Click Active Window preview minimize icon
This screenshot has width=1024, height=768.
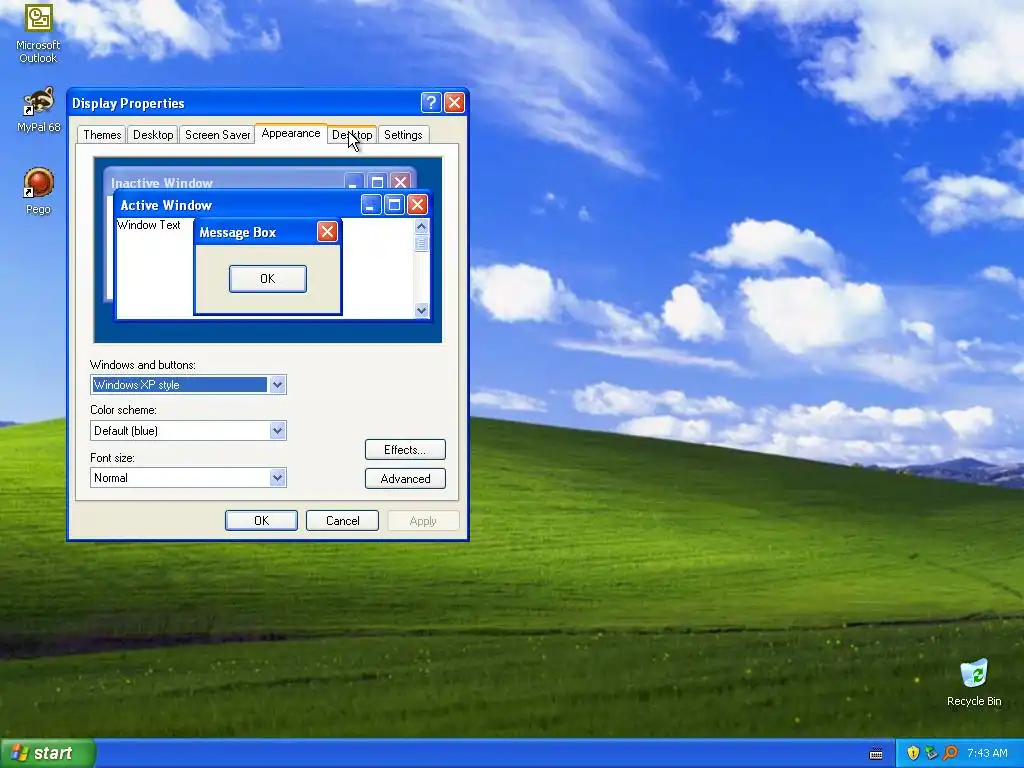(371, 205)
